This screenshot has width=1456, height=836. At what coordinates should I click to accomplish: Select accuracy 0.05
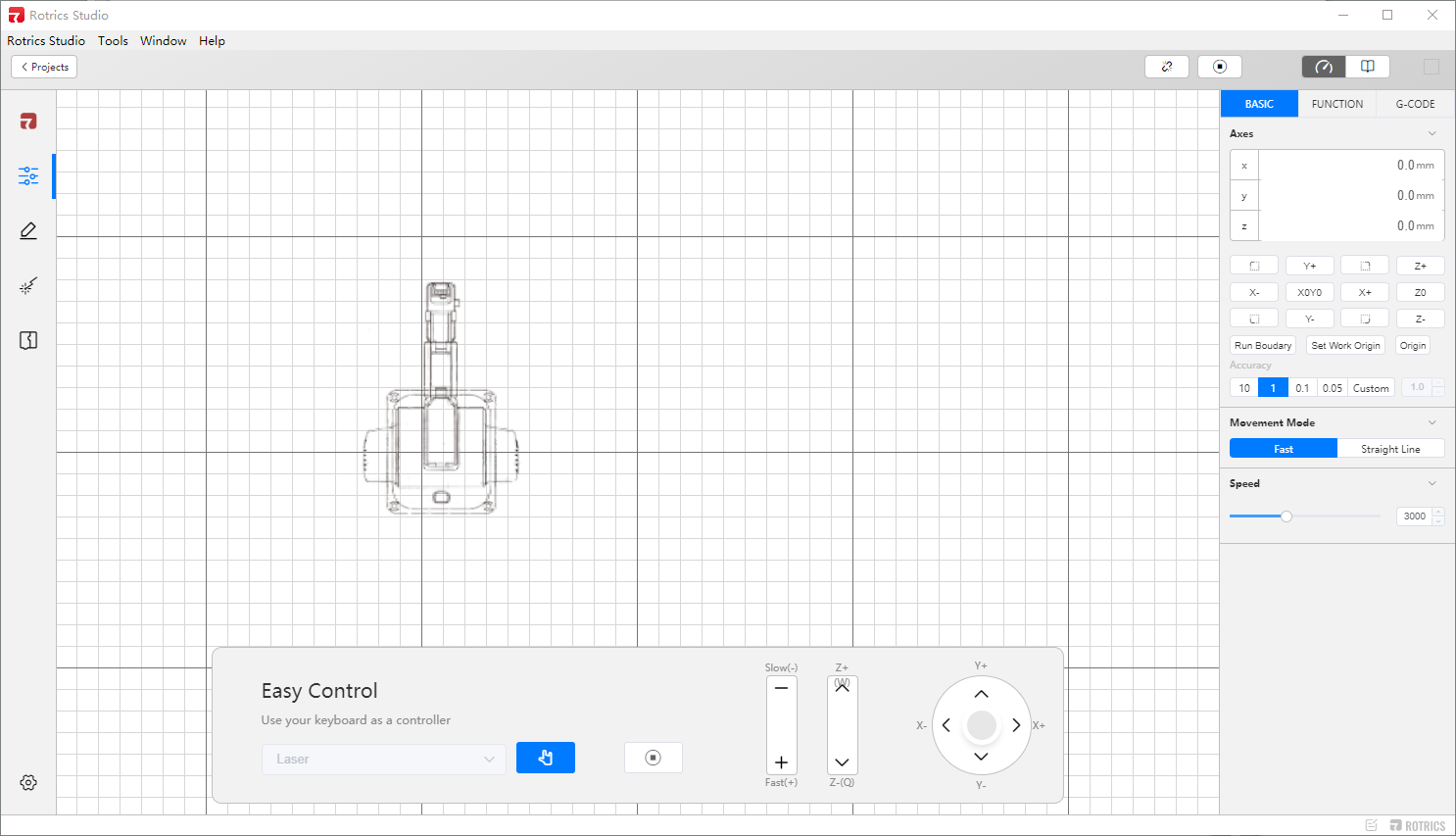(1333, 388)
